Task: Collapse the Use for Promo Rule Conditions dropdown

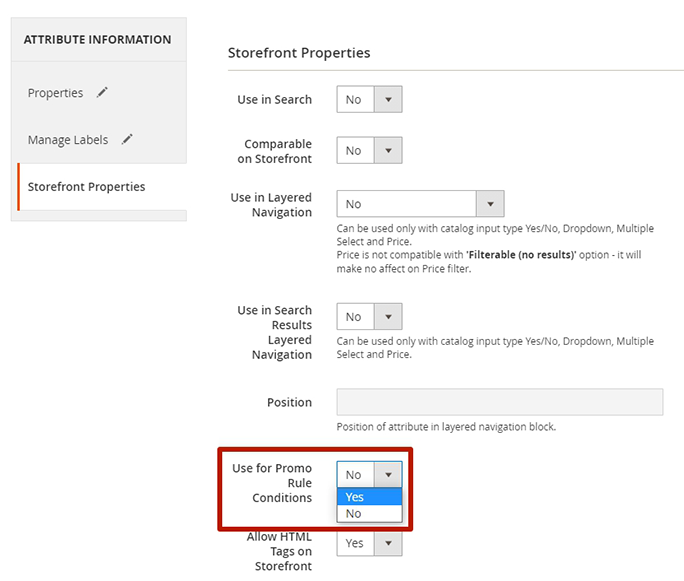Action: click(x=369, y=474)
